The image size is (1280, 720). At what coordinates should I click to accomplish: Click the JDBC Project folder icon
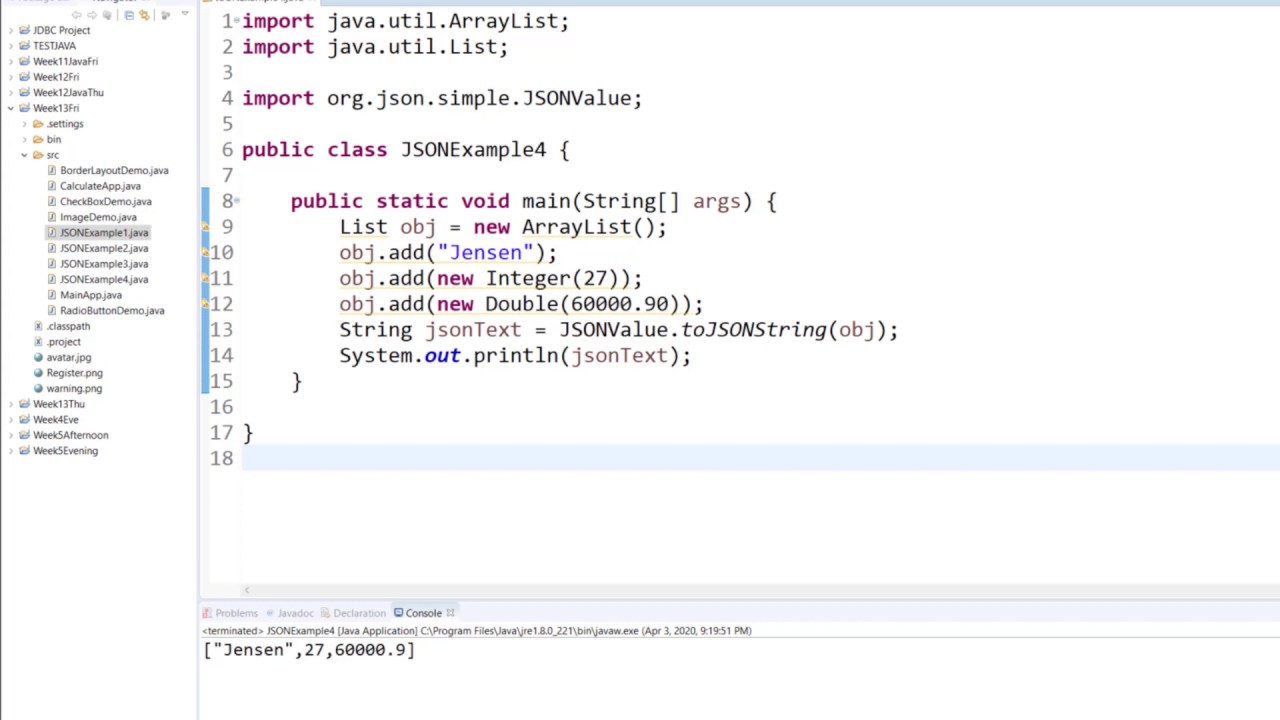24,30
